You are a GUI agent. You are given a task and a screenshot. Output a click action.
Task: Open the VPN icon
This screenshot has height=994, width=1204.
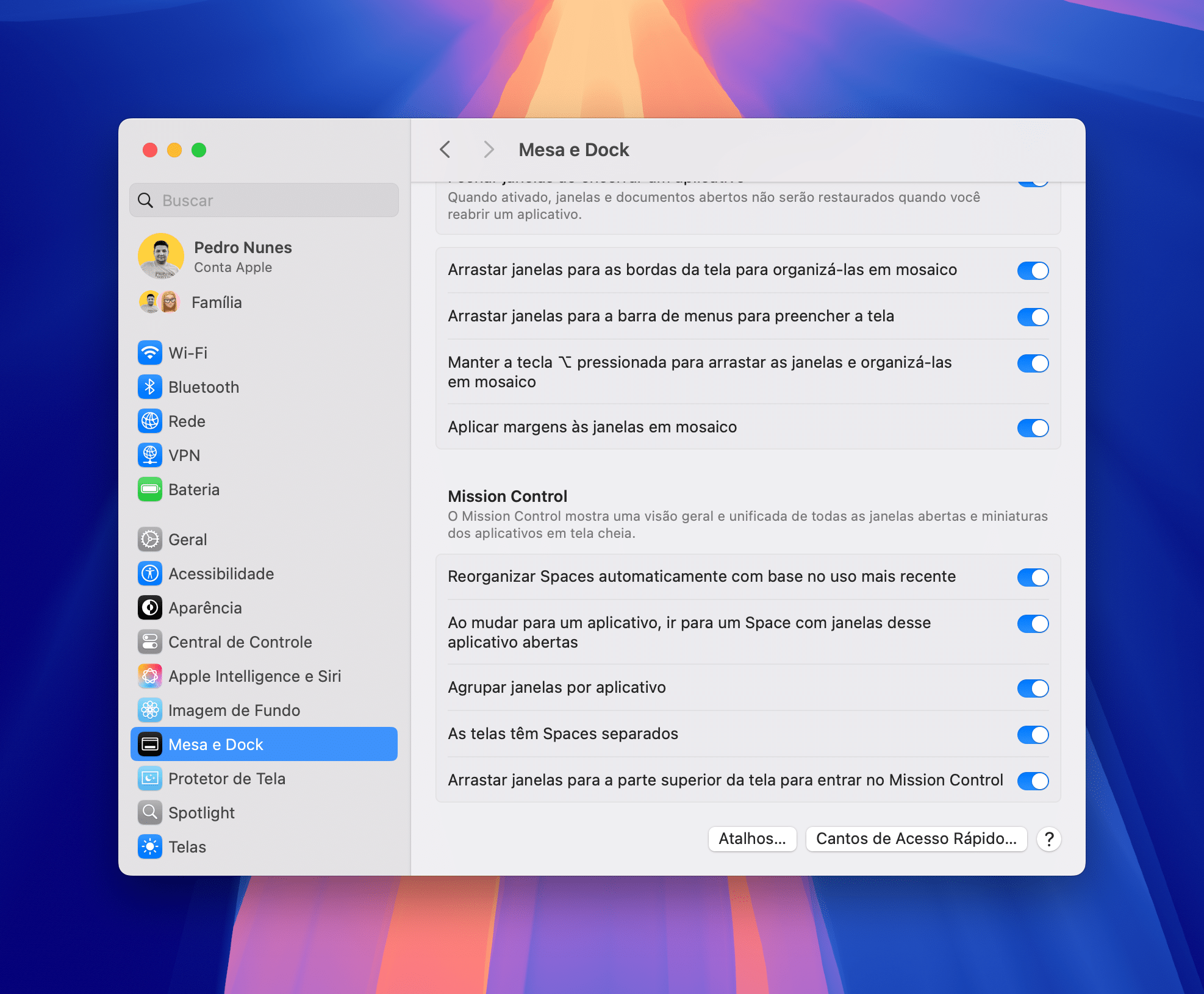(x=150, y=455)
